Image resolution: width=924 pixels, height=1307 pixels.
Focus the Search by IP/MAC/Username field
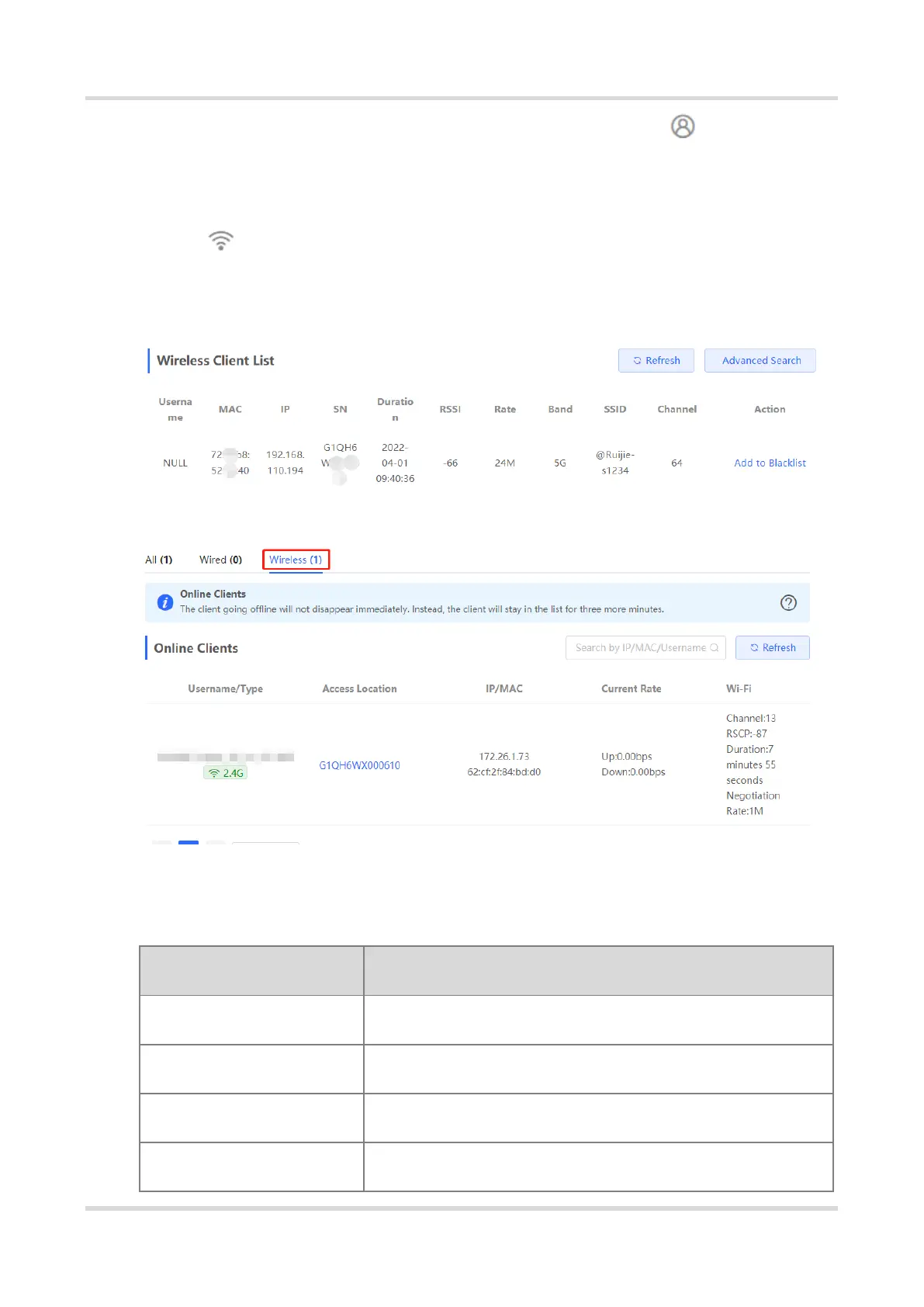pyautogui.click(x=645, y=647)
